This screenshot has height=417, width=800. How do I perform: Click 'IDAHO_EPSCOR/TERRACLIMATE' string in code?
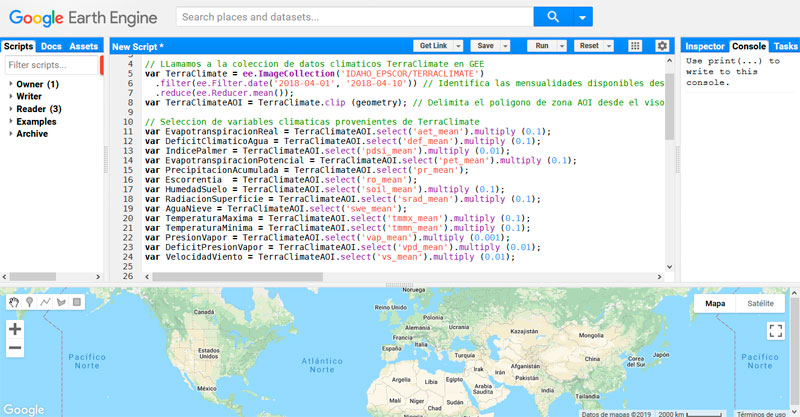tap(409, 73)
